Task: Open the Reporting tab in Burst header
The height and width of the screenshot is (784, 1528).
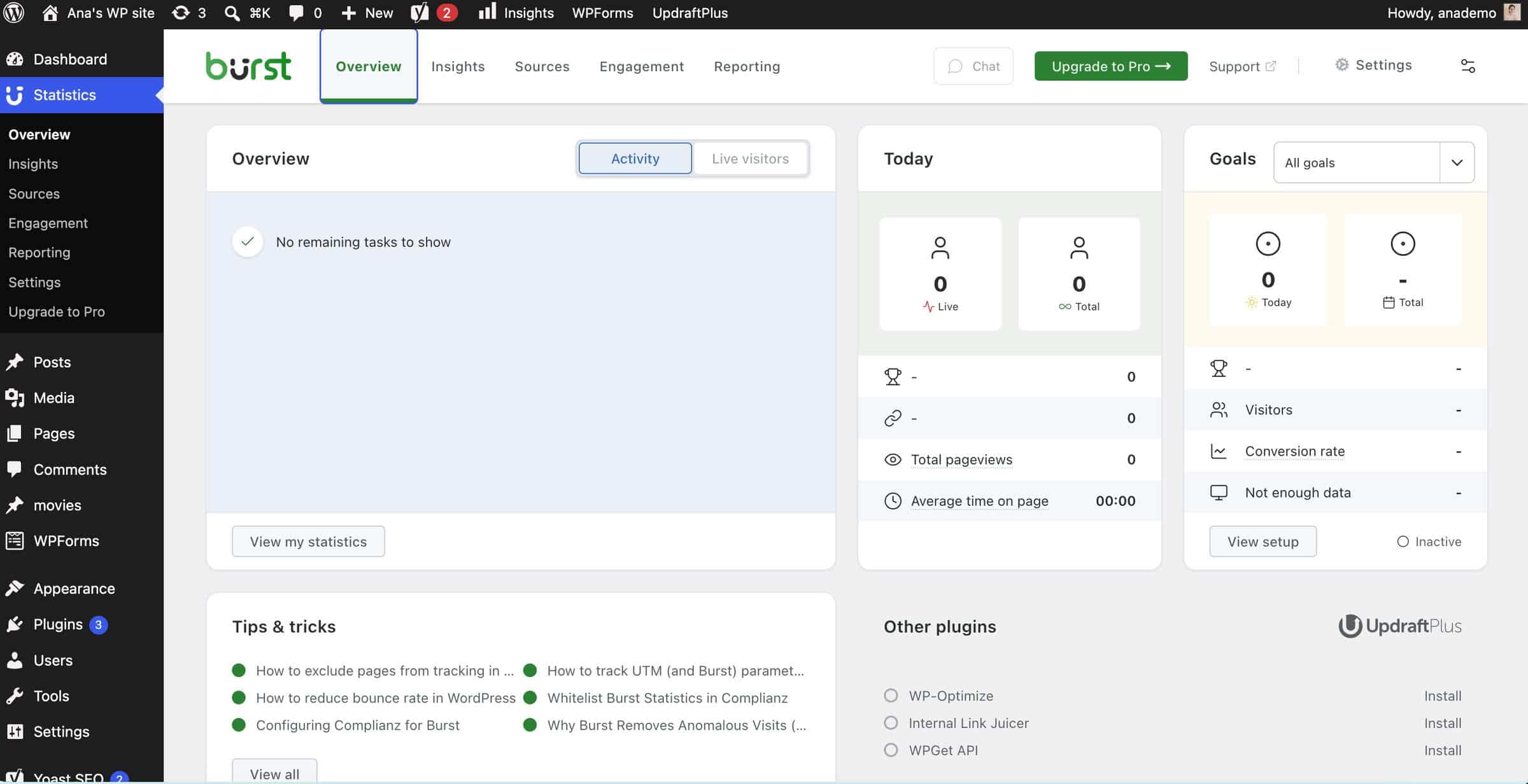Action: tap(747, 66)
